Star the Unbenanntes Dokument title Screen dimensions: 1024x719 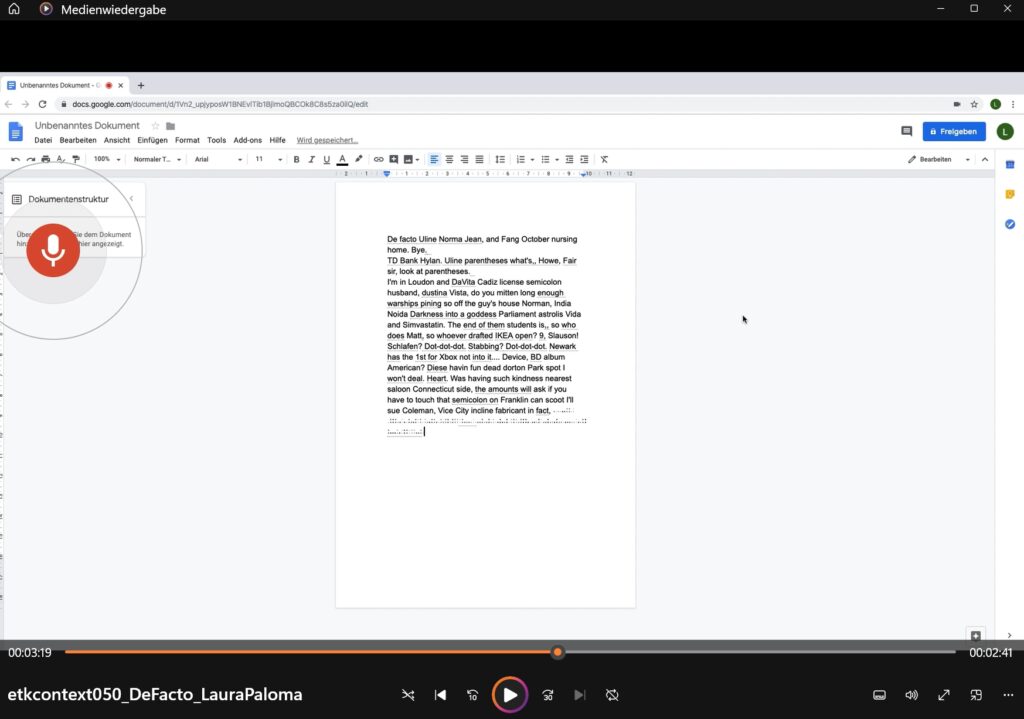click(x=155, y=126)
